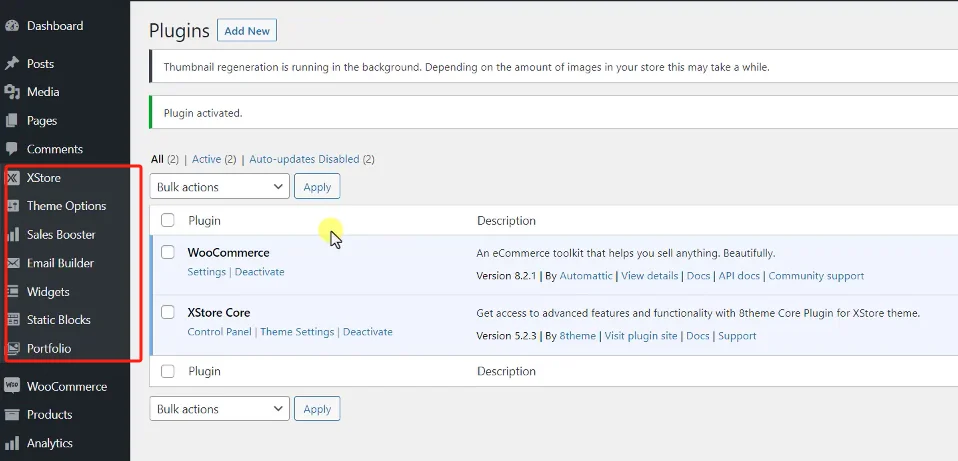The image size is (958, 461).
Task: Check the XStore Core plugin checkbox
Action: tap(168, 313)
